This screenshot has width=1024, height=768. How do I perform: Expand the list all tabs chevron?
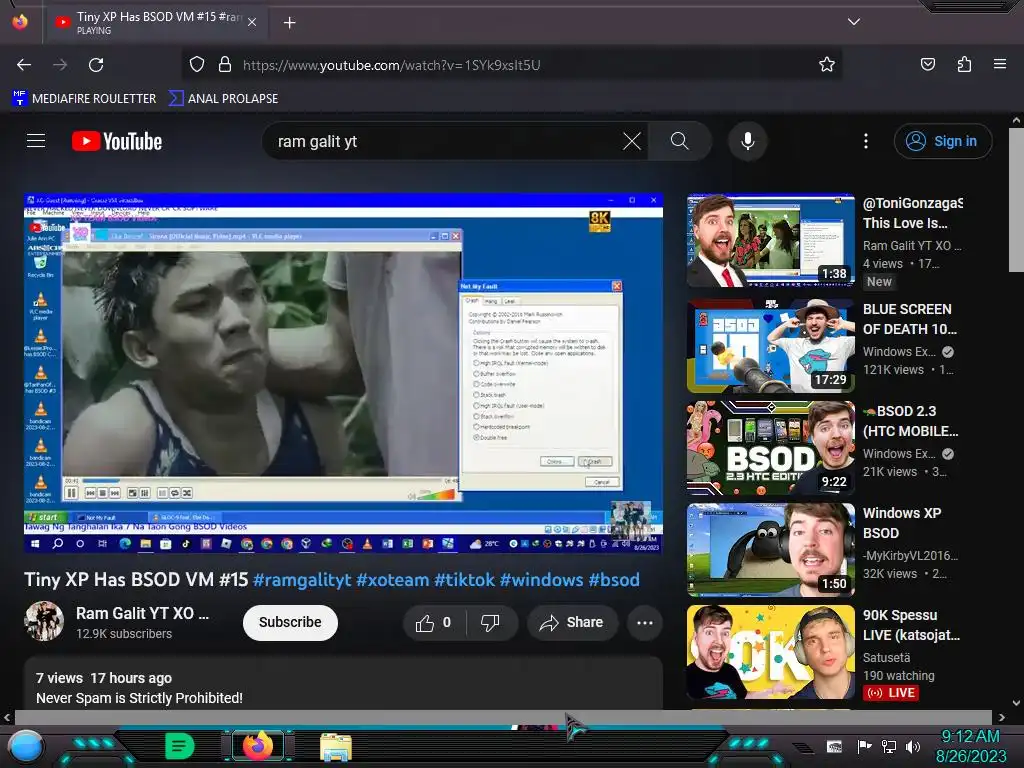[x=854, y=22]
